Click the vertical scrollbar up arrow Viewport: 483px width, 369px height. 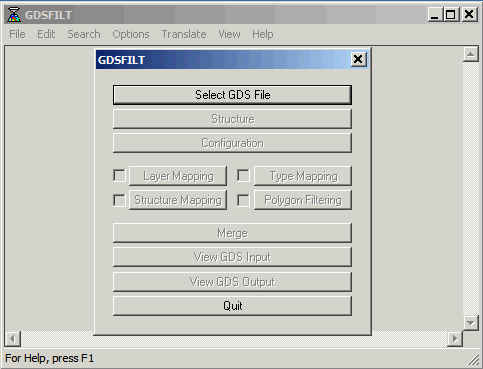click(x=471, y=54)
